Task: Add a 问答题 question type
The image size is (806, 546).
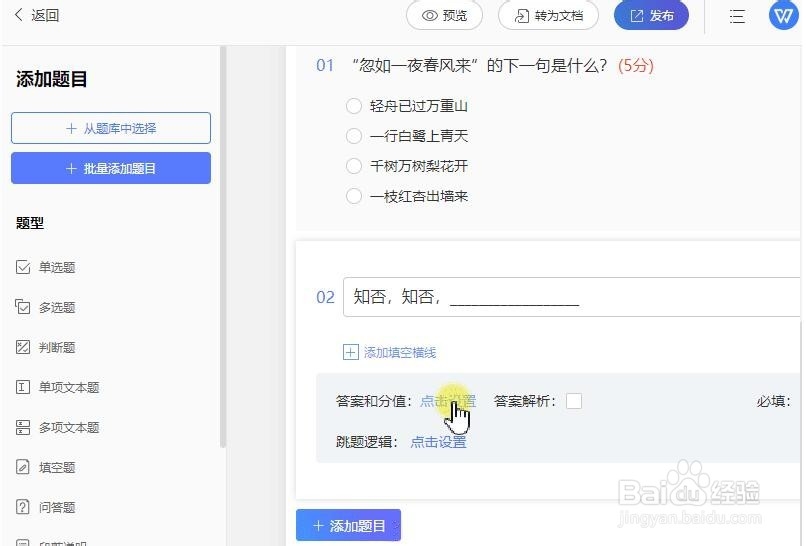Action: (x=46, y=507)
